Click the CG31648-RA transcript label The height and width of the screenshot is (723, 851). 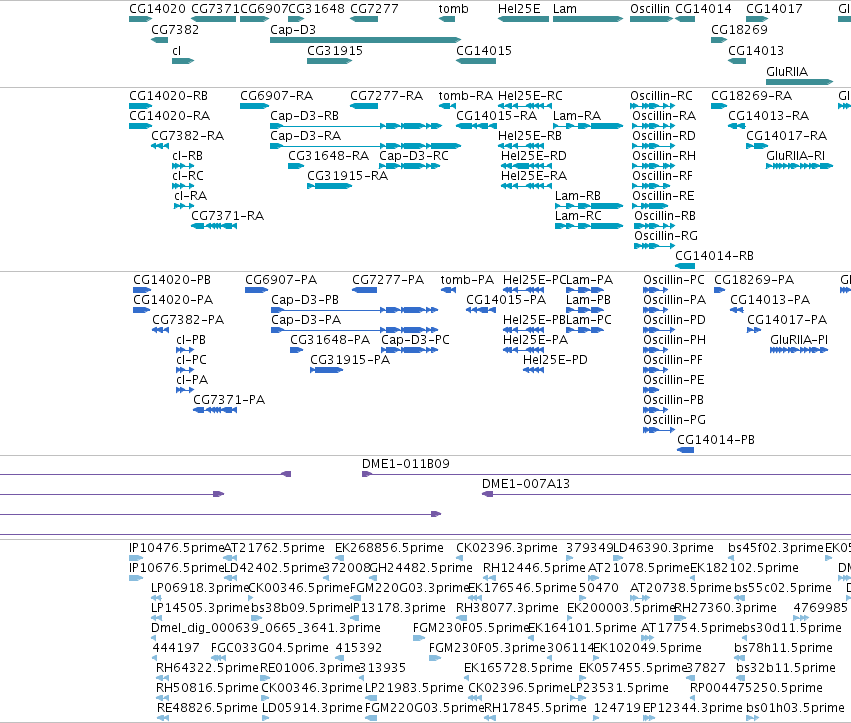coord(328,156)
